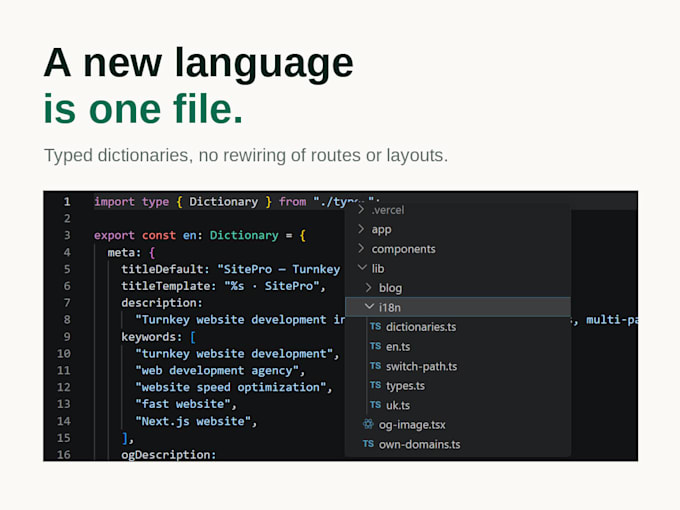The image size is (680, 510).
Task: Collapse the lib folder chevron
Action: 362,268
